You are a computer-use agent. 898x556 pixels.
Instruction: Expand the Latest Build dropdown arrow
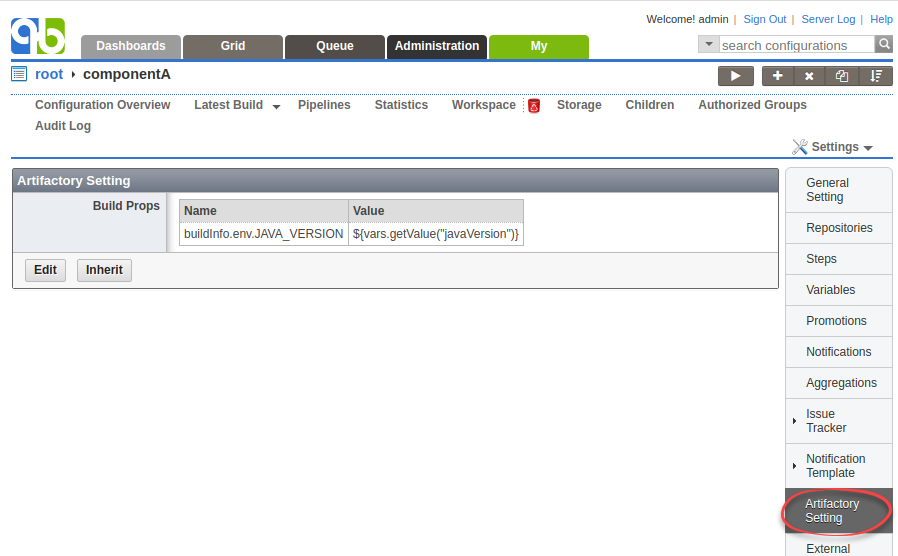click(276, 107)
